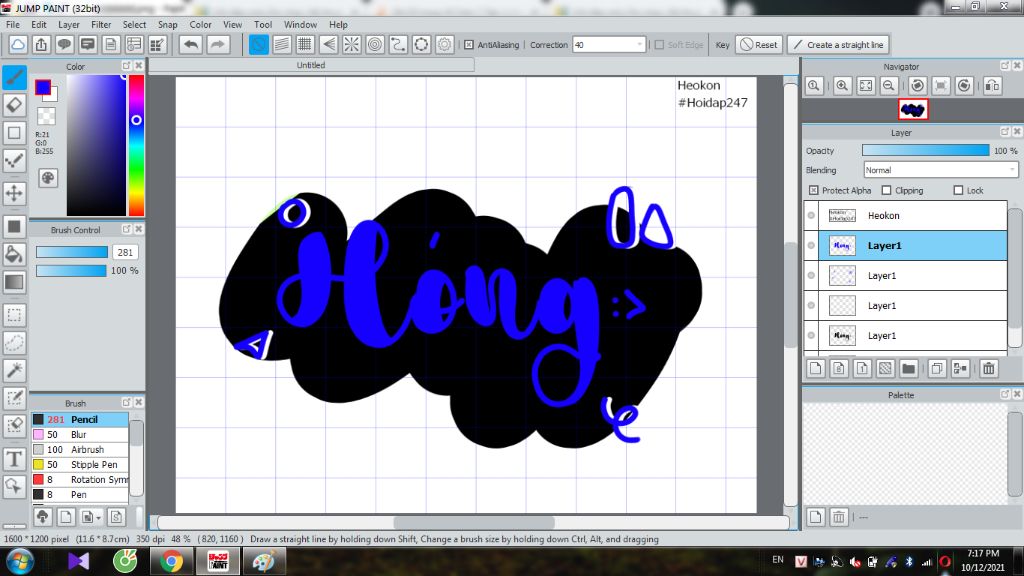Toggle visibility of the selected Layer1

tap(811, 246)
